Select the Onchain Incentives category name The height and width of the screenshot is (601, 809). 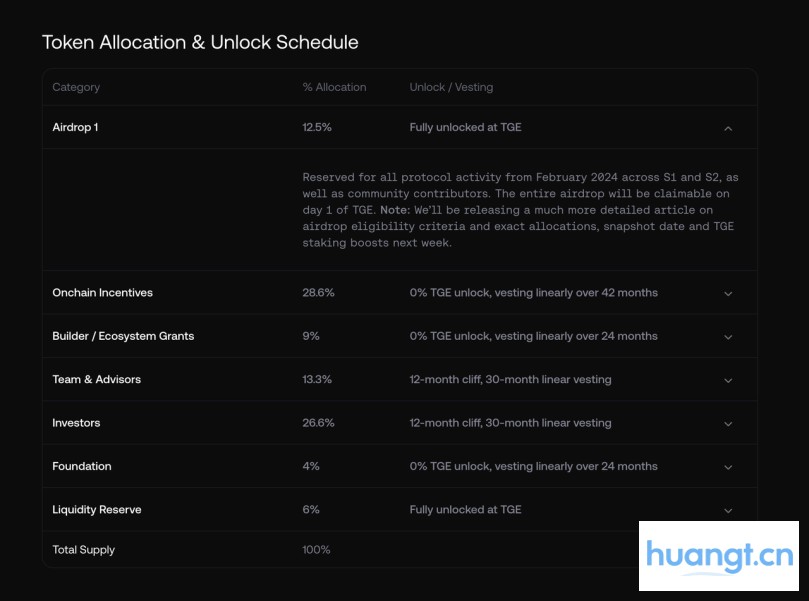[102, 293]
